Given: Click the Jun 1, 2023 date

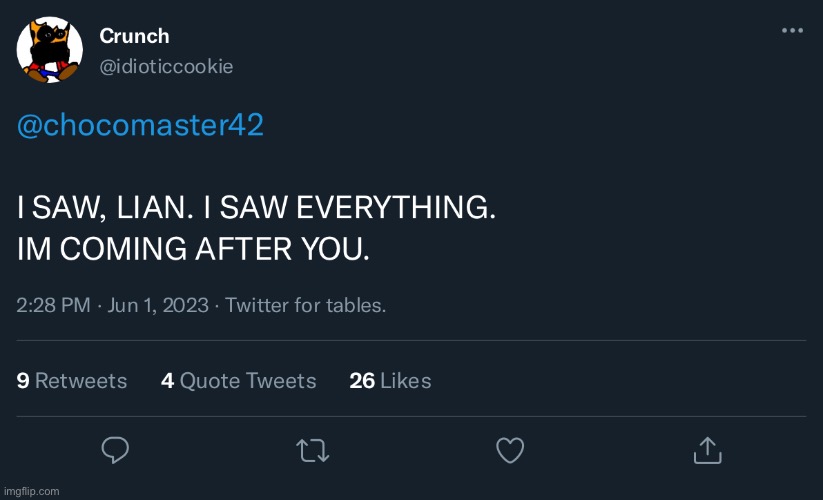Looking at the screenshot, I should [x=156, y=305].
